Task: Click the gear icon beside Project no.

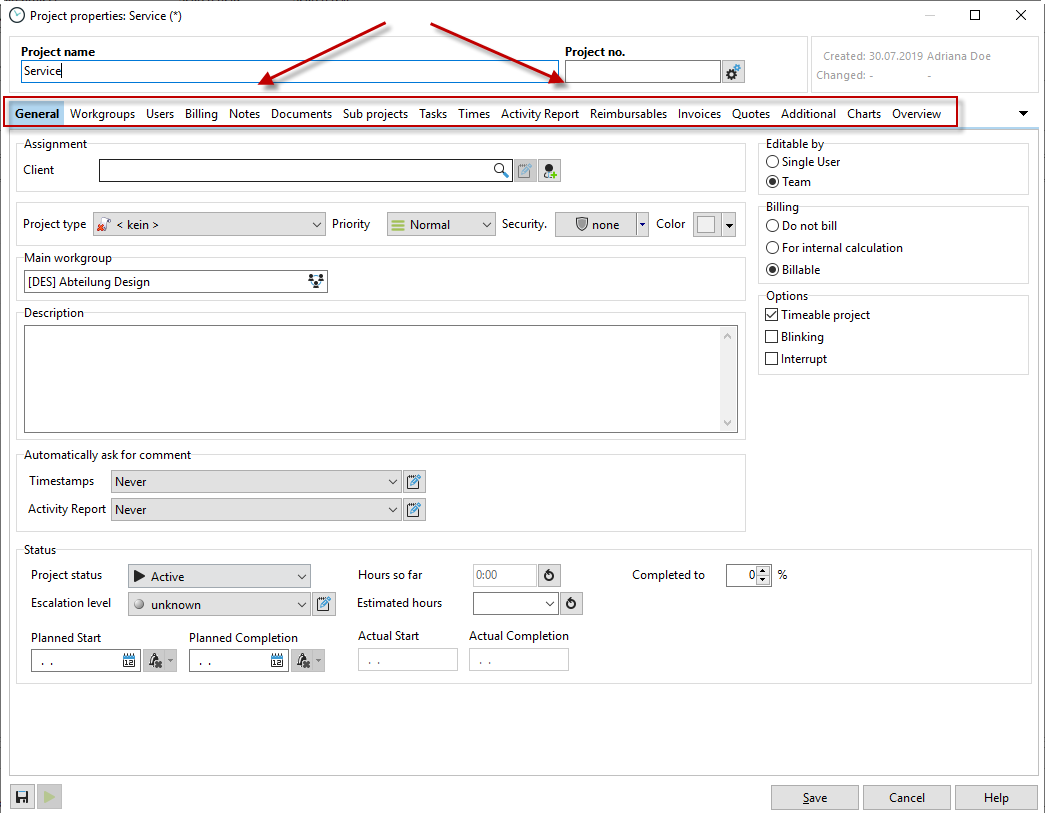Action: click(733, 72)
